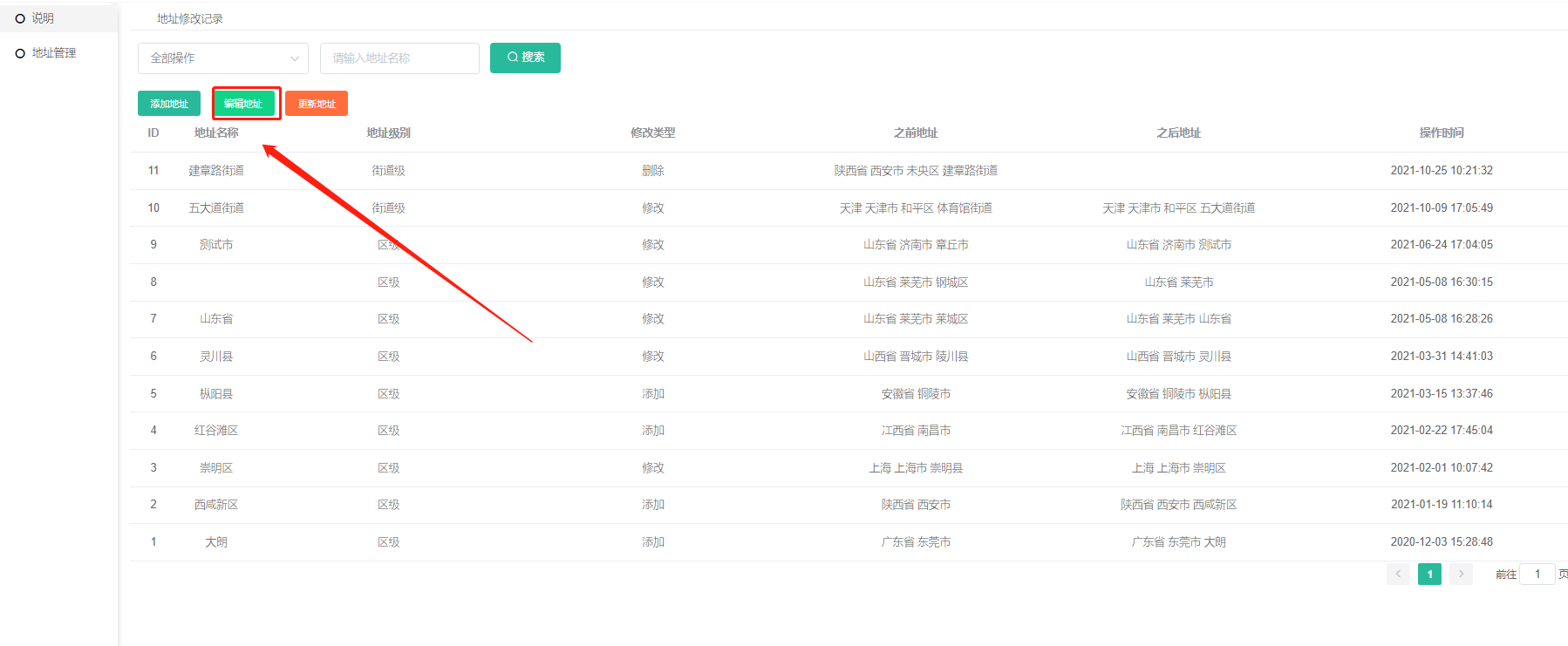This screenshot has width=1568, height=646.
Task: Click 陕西省 西安市 西咸新区 cell
Action: point(1179,505)
